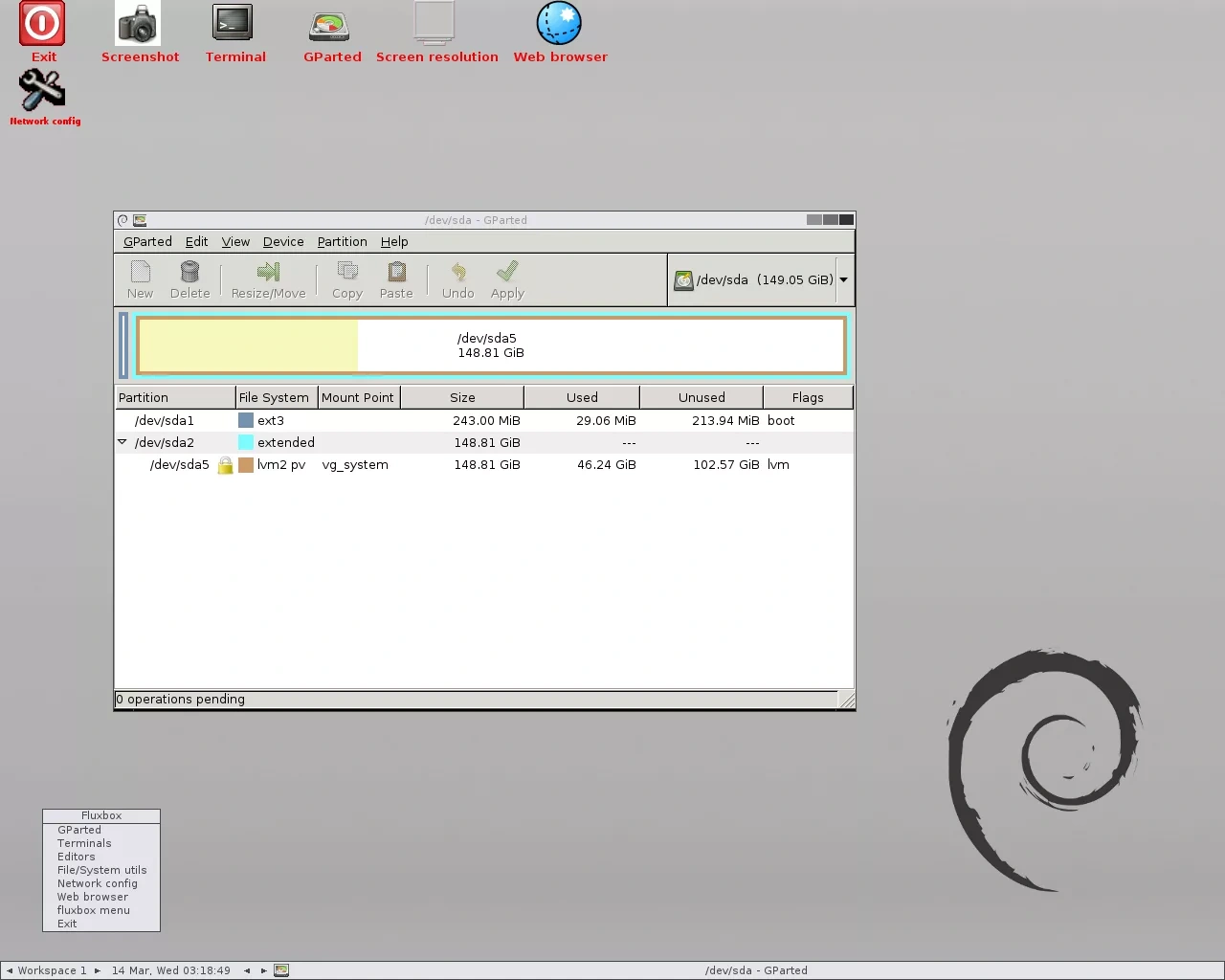Click the Copy partition icon
The width and height of the screenshot is (1225, 980).
[x=347, y=272]
